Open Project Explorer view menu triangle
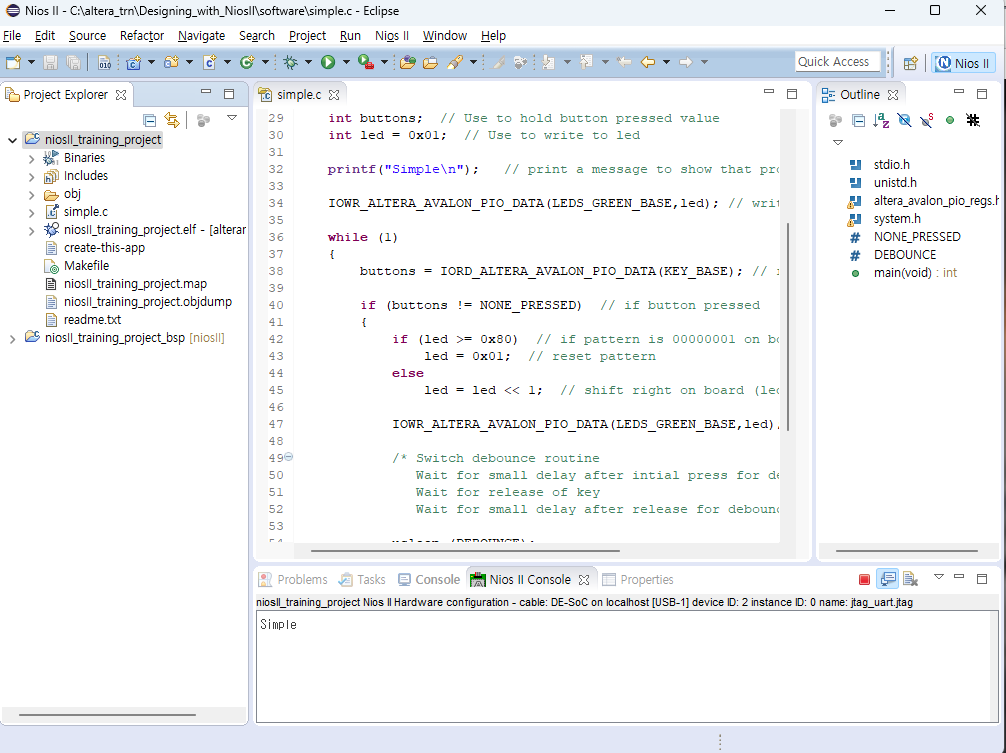This screenshot has width=1006, height=753. click(x=232, y=118)
